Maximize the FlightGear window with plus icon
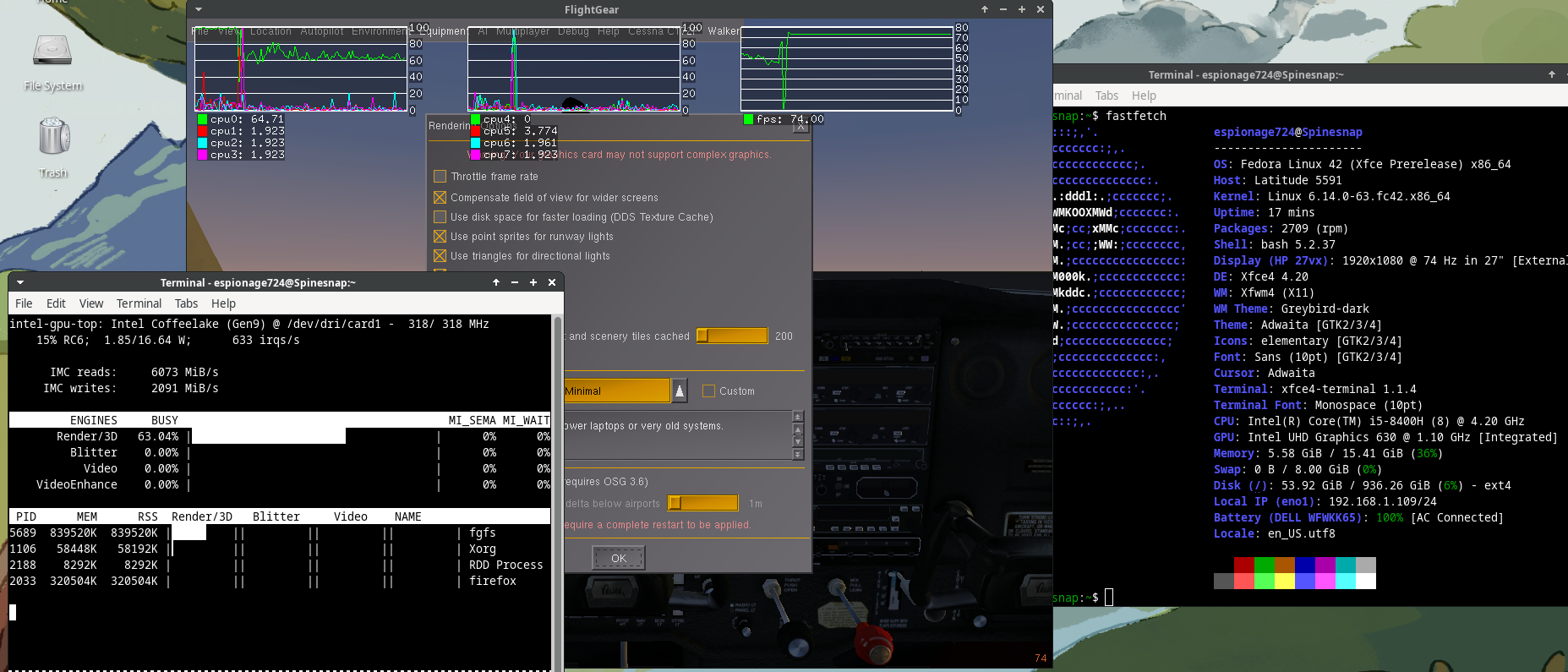The width and height of the screenshot is (1568, 672). tap(1022, 9)
